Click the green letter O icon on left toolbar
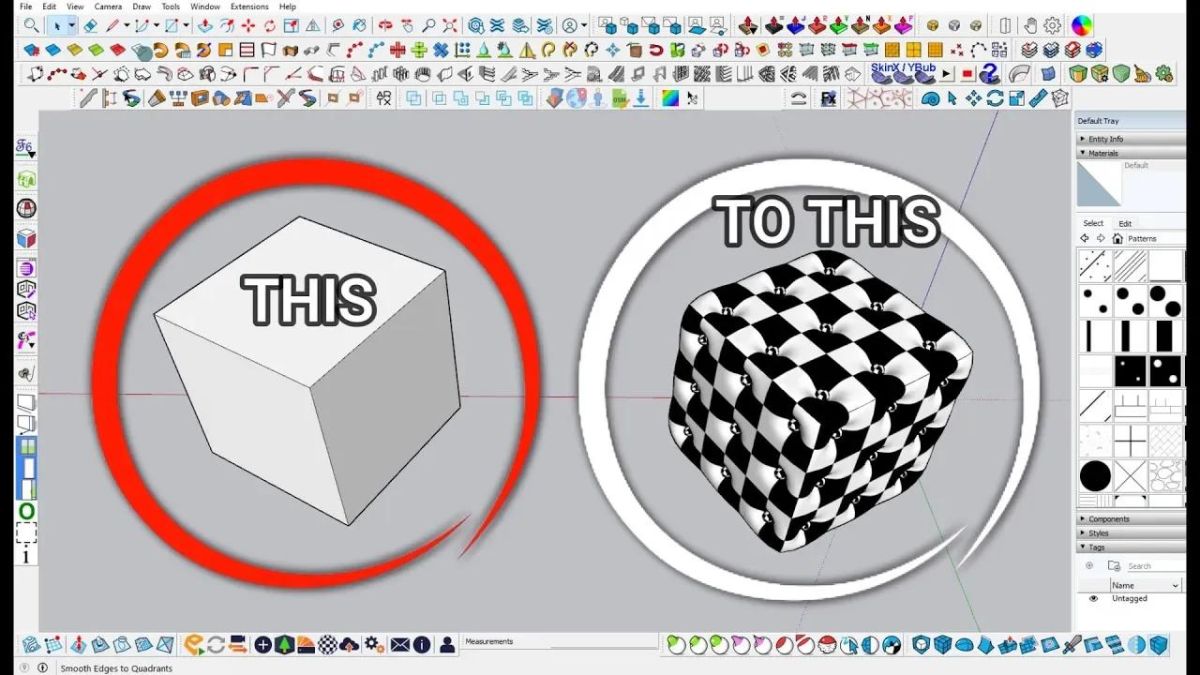Image resolution: width=1200 pixels, height=675 pixels. point(26,512)
